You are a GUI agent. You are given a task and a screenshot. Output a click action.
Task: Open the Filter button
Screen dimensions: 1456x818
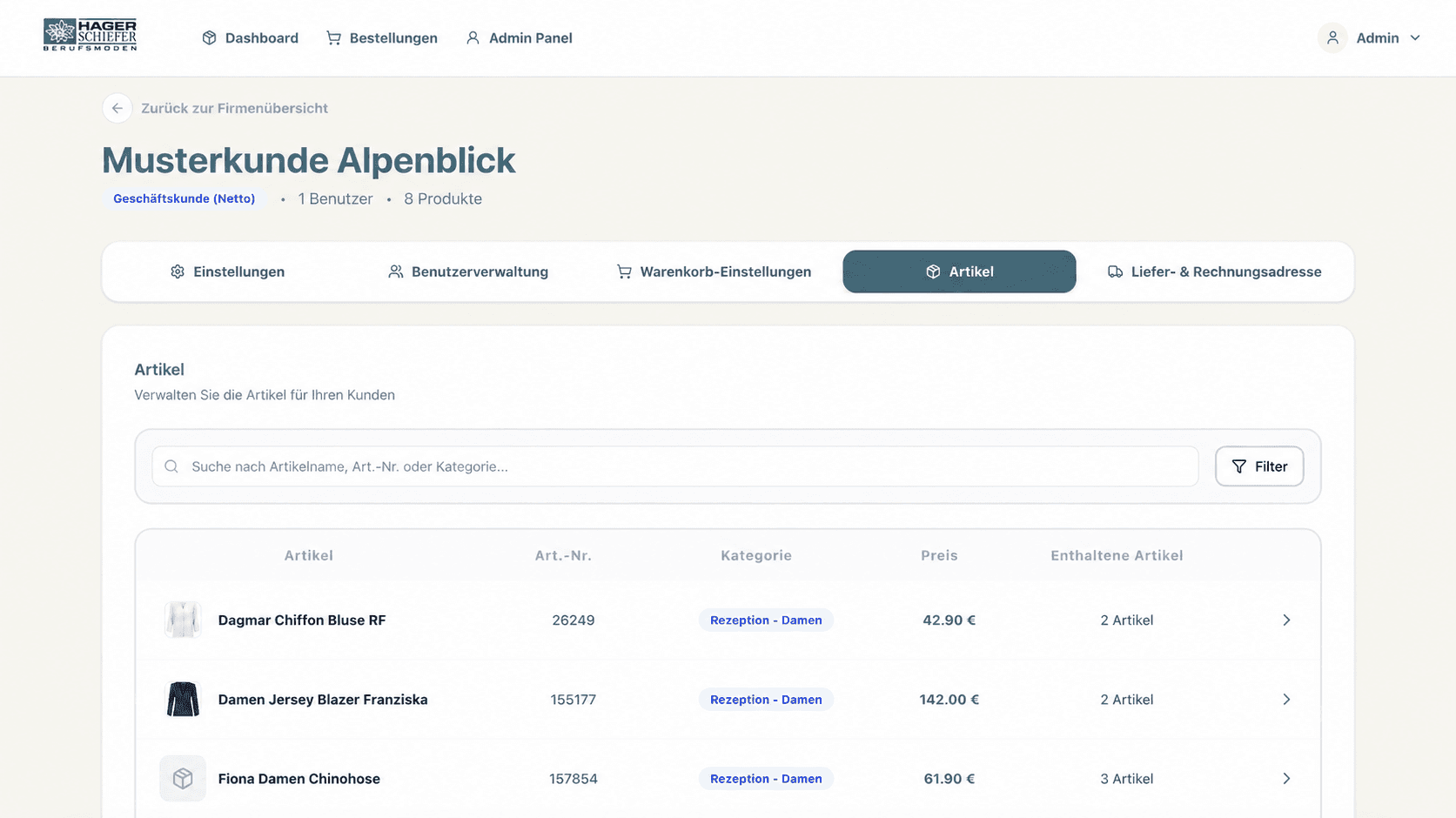coord(1259,466)
